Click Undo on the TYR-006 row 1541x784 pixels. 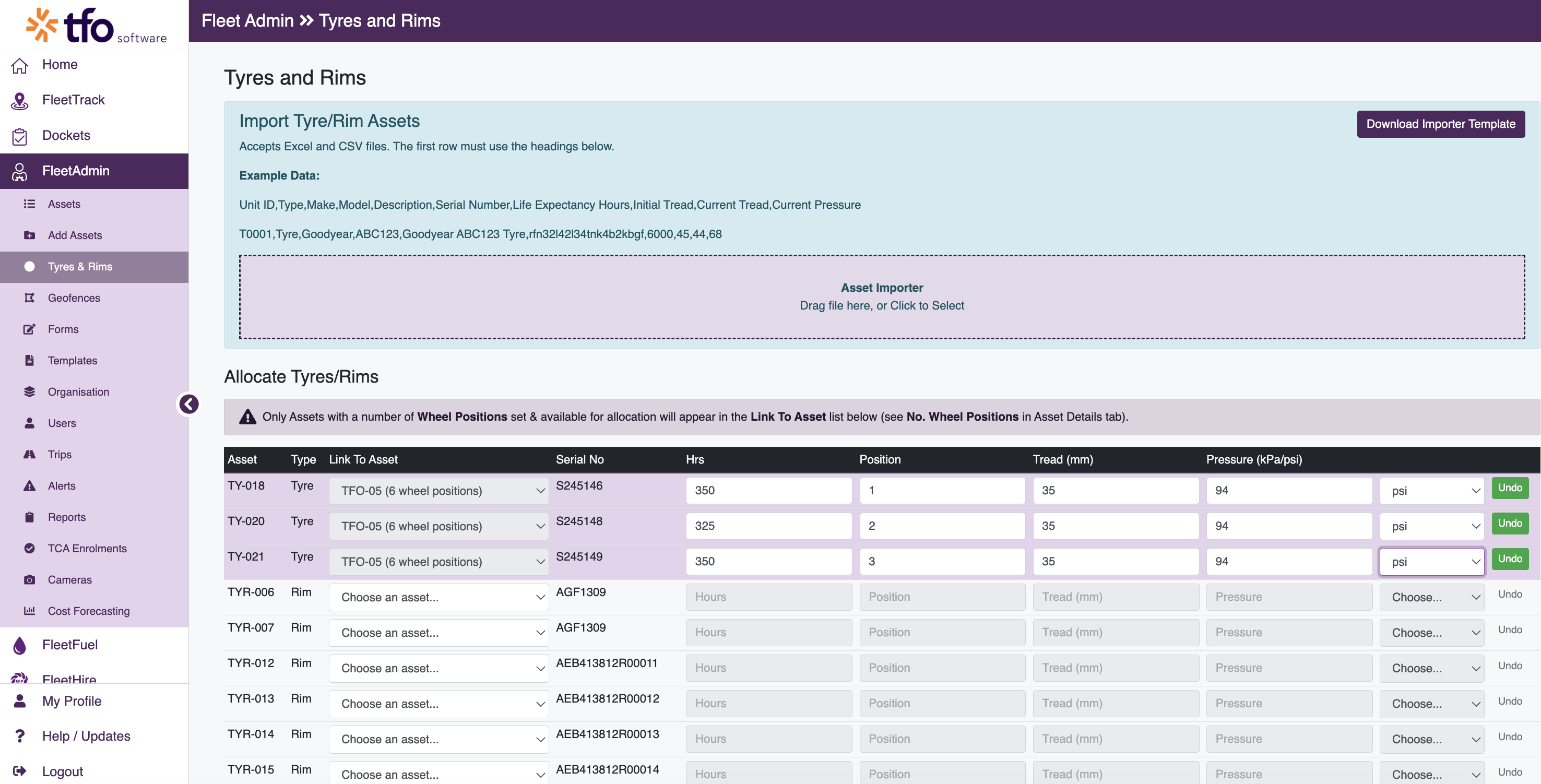(x=1510, y=595)
